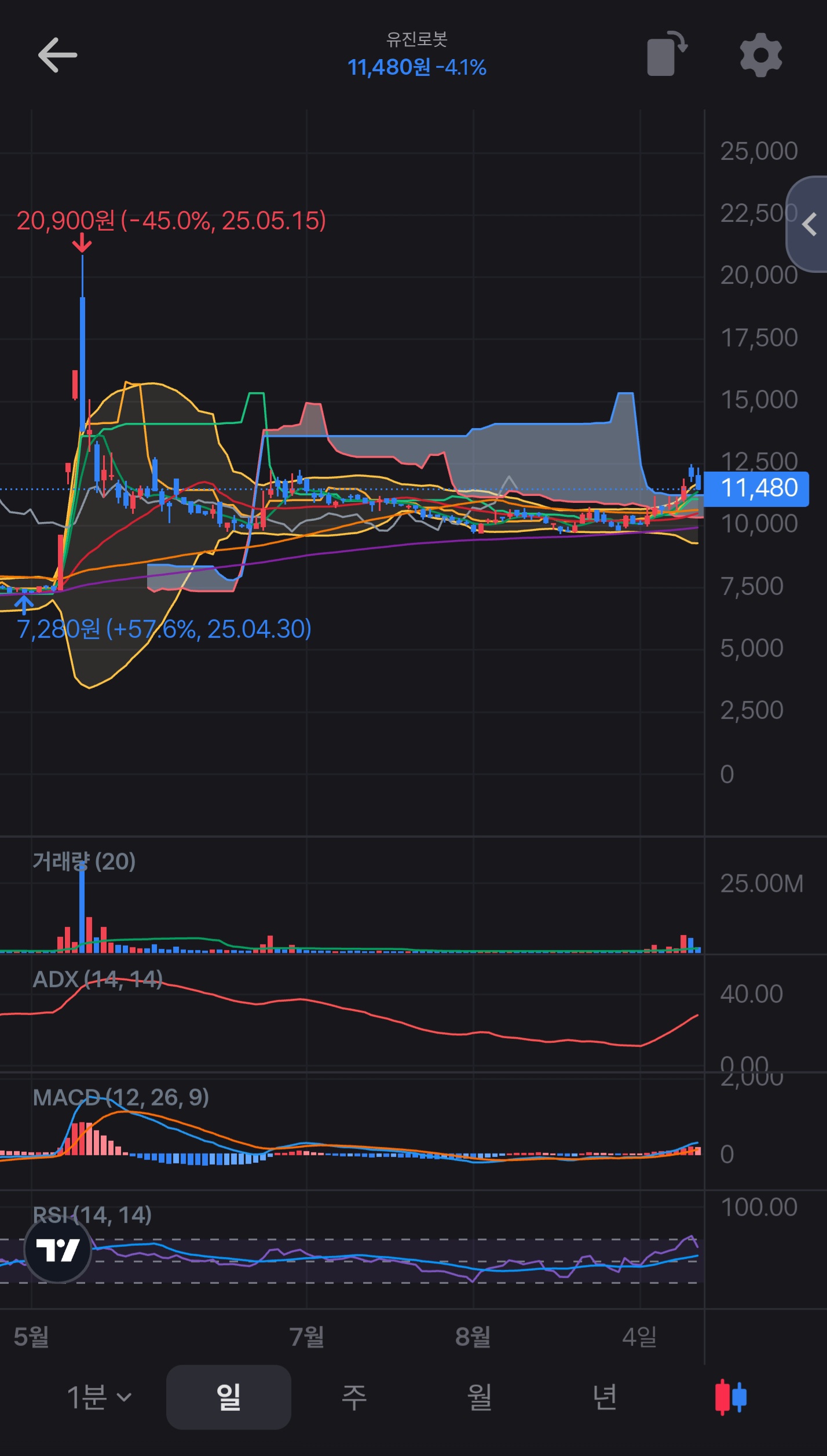Tap the 11,480원 -4.1% price header
The image size is (827, 1456).
pos(416,68)
